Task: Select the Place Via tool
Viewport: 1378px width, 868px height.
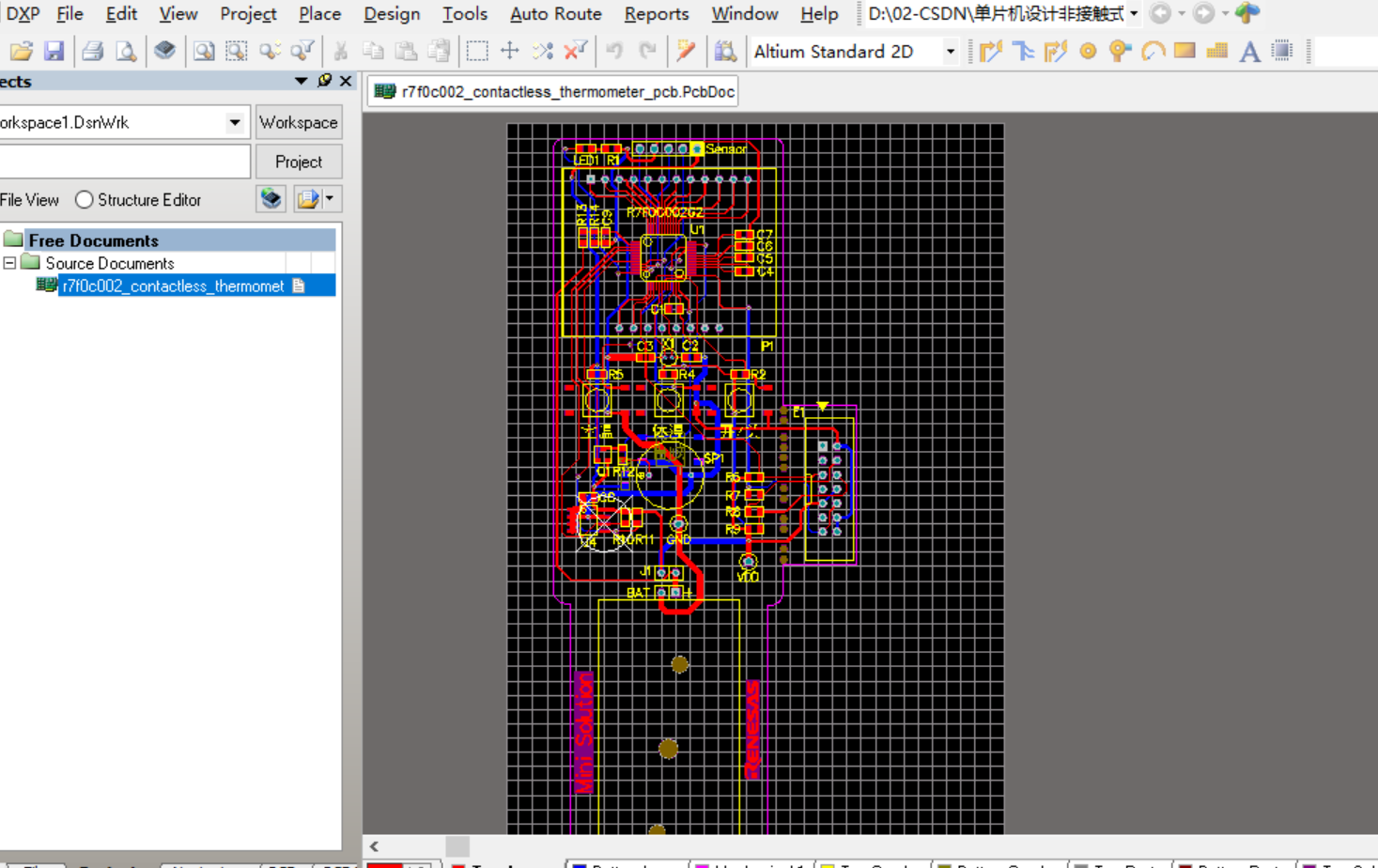Action: 1120,51
